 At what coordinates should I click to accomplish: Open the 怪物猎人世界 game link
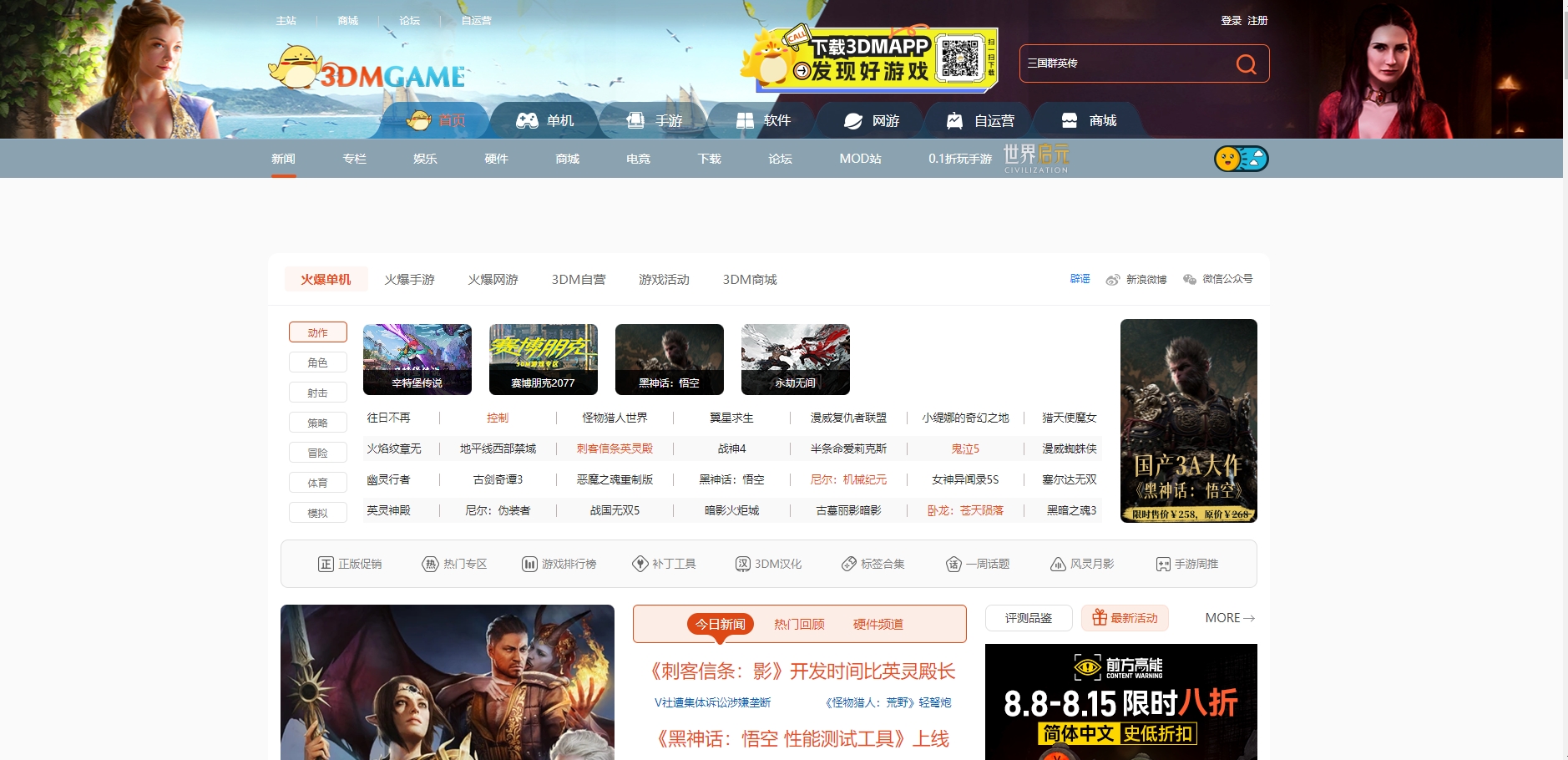[x=615, y=418]
